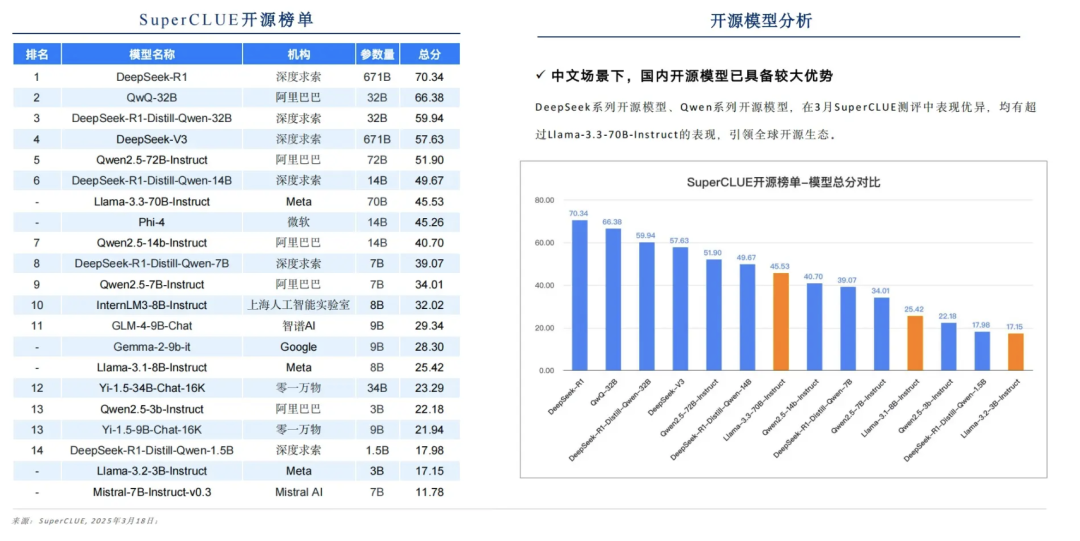This screenshot has height=541, width=1080.
Task: Select GLM-4-9B-Chat model name
Action: 152,326
